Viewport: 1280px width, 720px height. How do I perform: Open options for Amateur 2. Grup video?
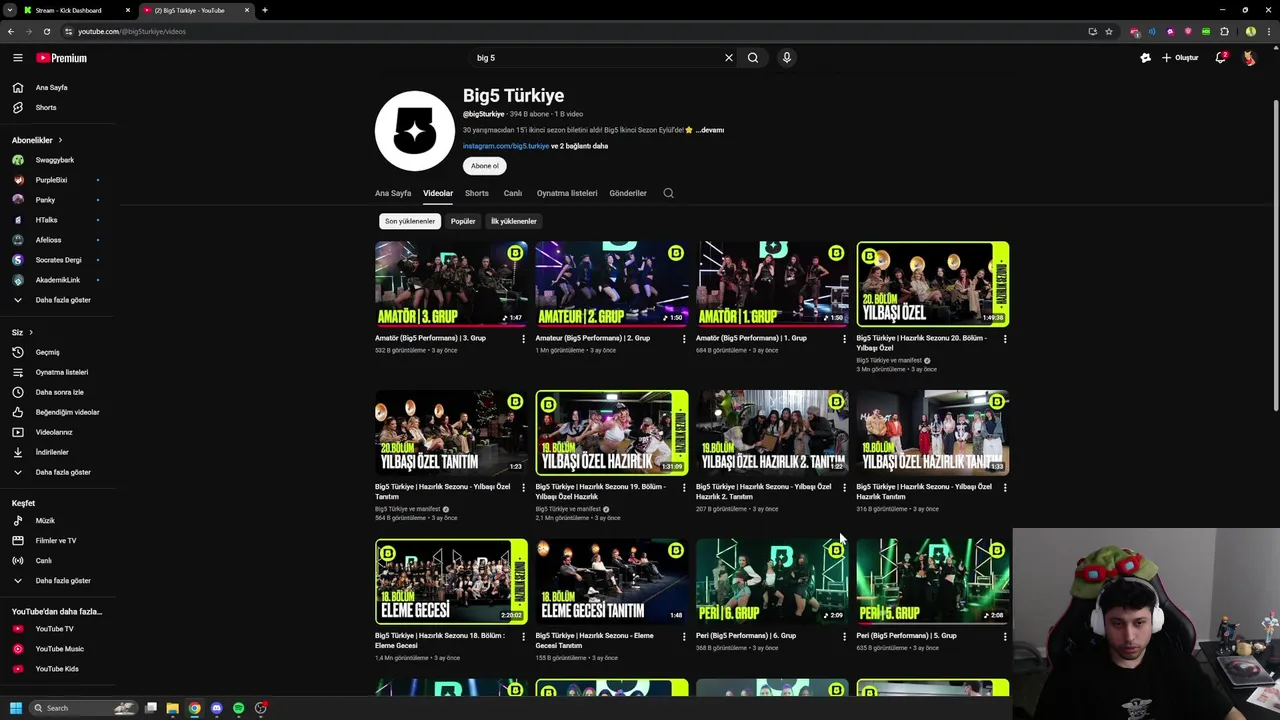(x=684, y=339)
